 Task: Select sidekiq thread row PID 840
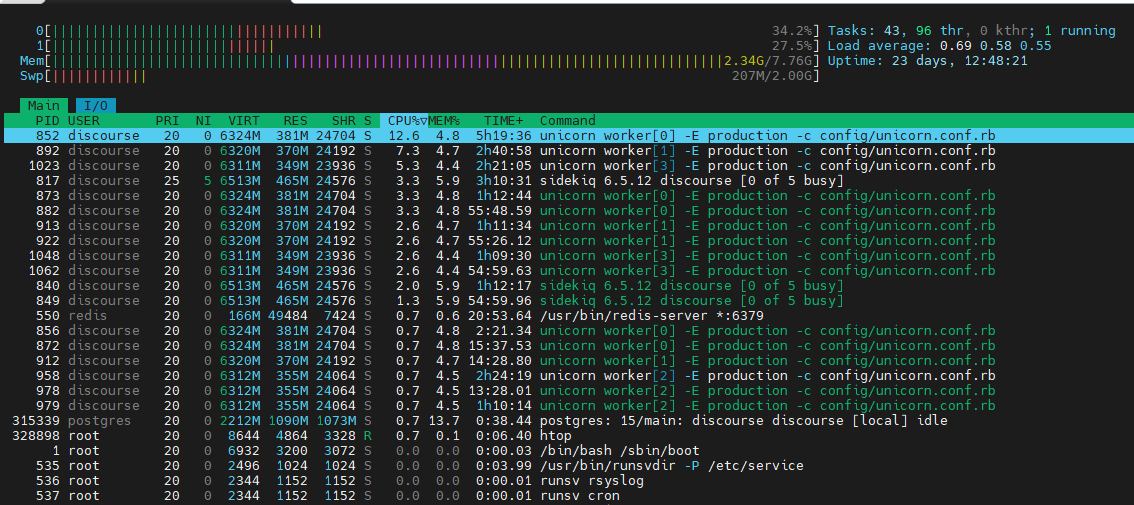(567, 286)
